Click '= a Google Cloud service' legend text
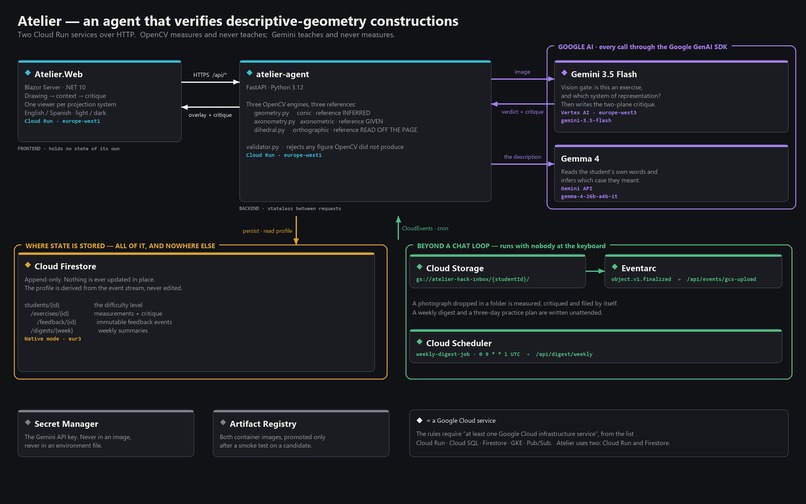806x504 pixels. (x=461, y=421)
